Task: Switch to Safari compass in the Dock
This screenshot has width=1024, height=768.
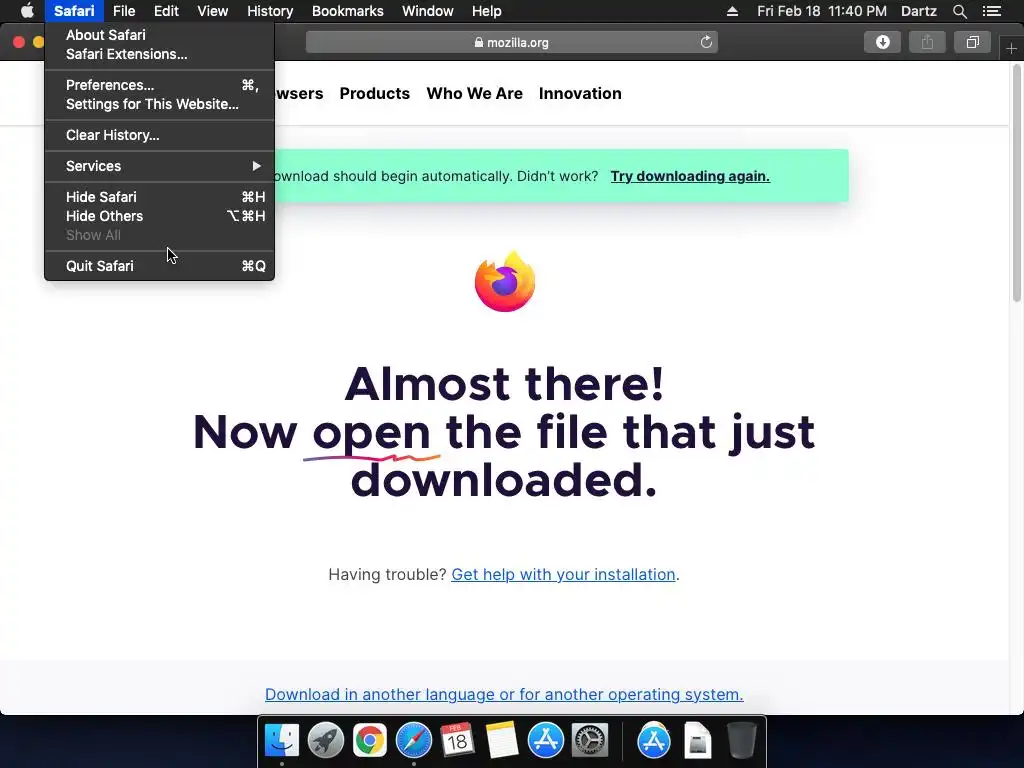Action: click(413, 741)
